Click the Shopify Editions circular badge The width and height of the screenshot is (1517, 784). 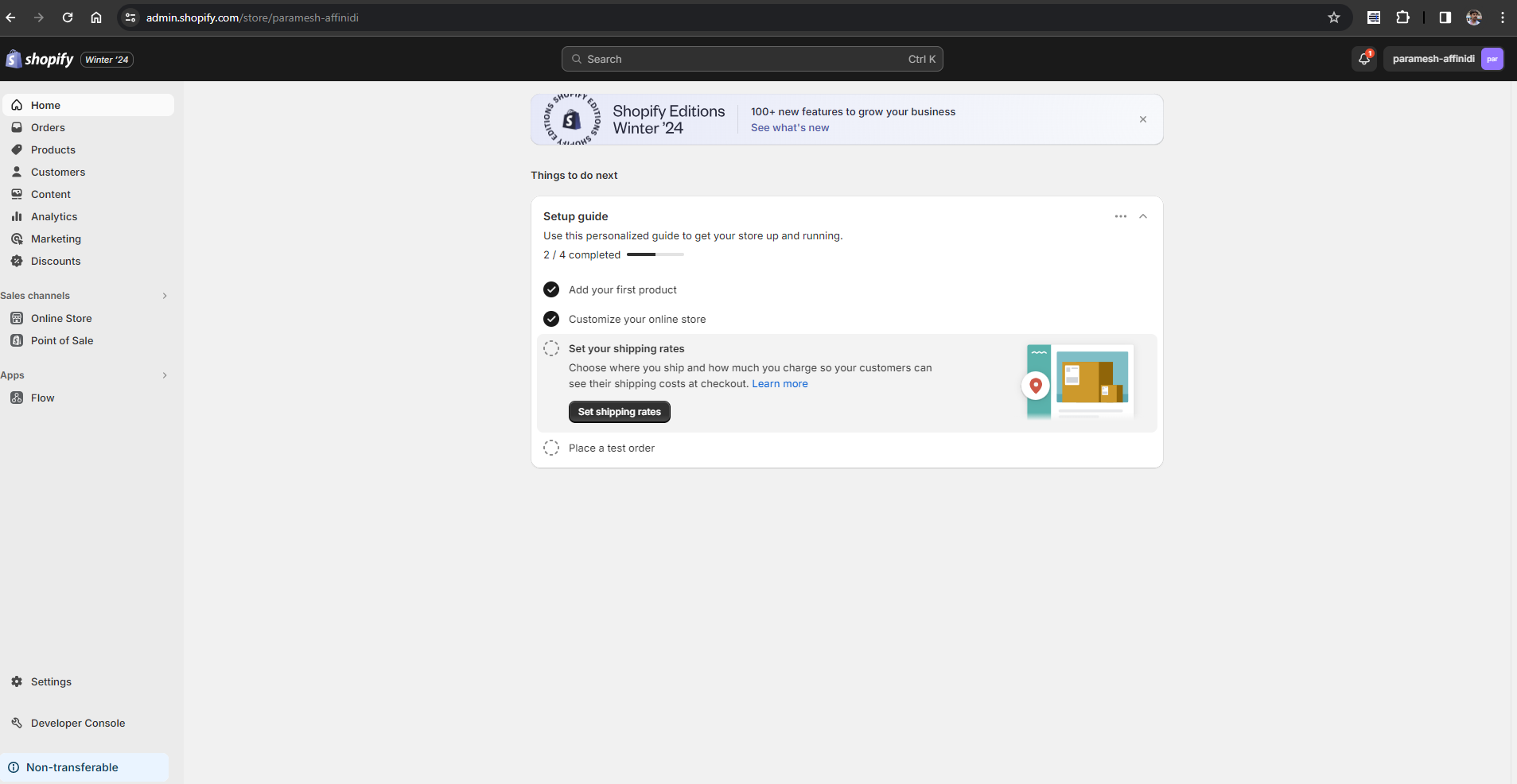point(572,119)
